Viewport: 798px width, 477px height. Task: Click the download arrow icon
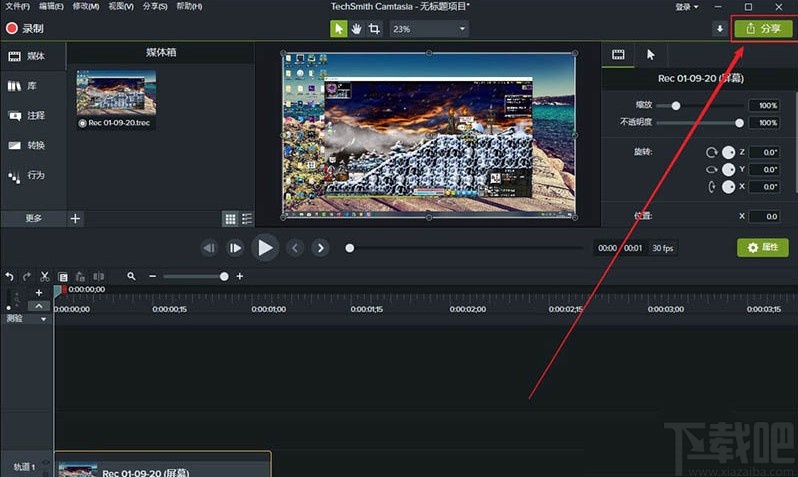point(720,29)
